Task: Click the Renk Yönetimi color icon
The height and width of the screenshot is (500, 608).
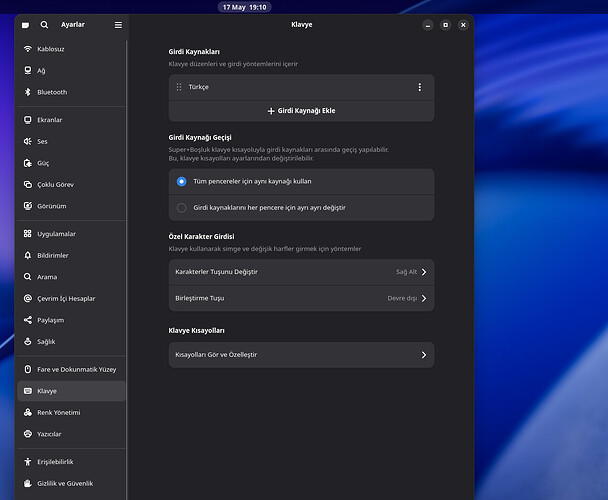Action: pyautogui.click(x=28, y=412)
